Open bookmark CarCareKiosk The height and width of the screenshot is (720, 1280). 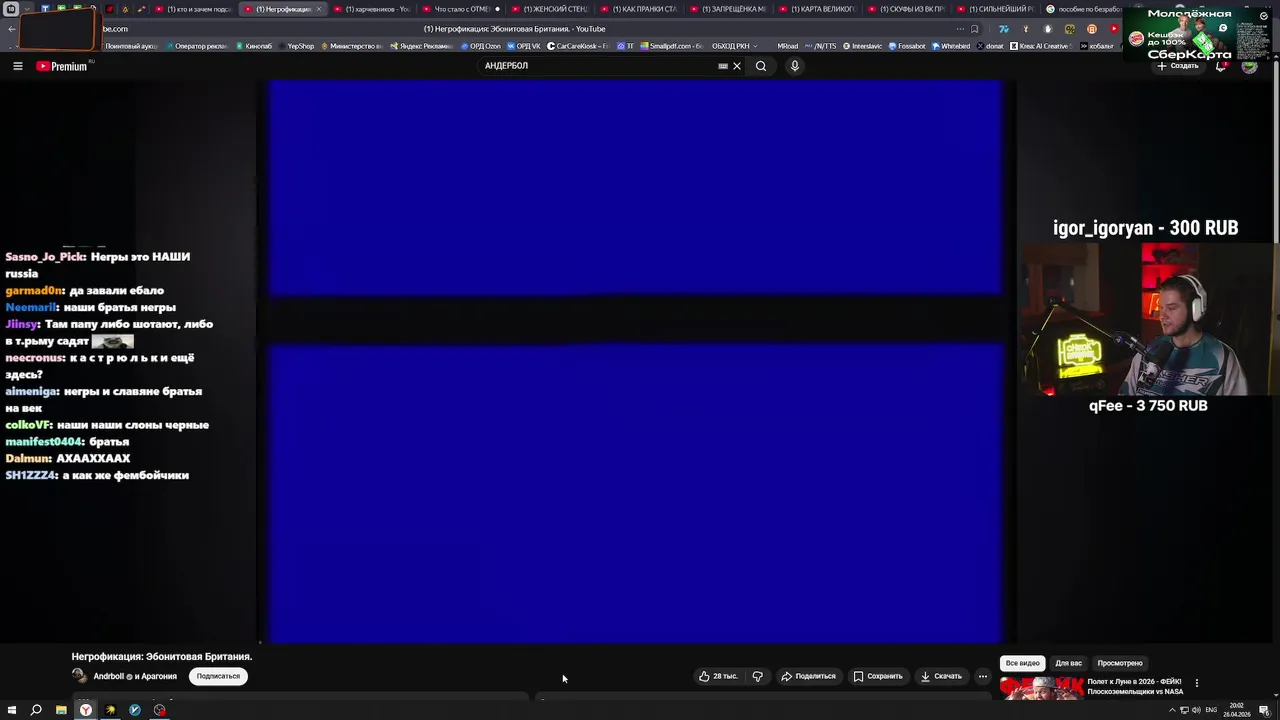577,46
